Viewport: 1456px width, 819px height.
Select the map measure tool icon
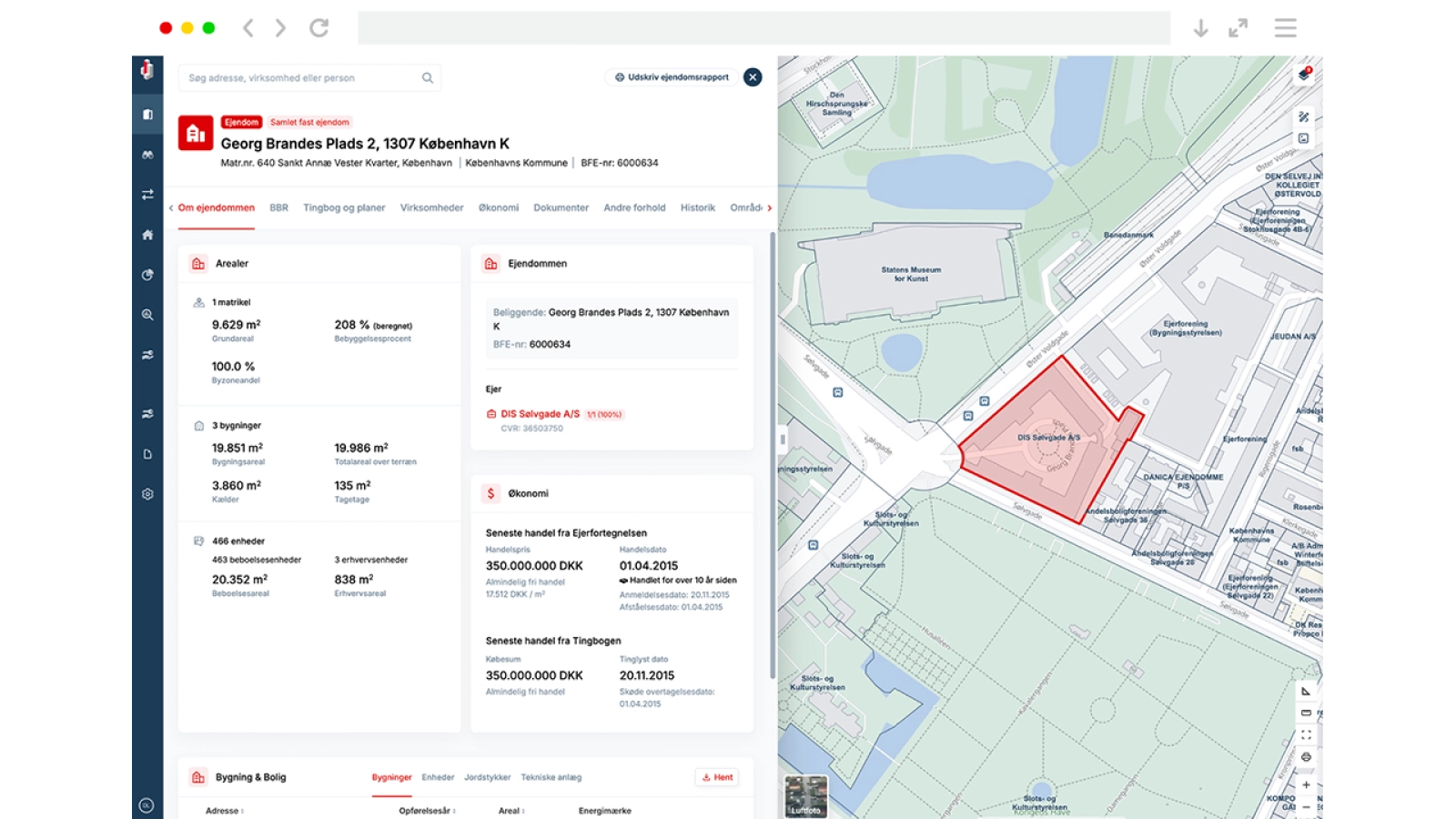[x=1306, y=692]
